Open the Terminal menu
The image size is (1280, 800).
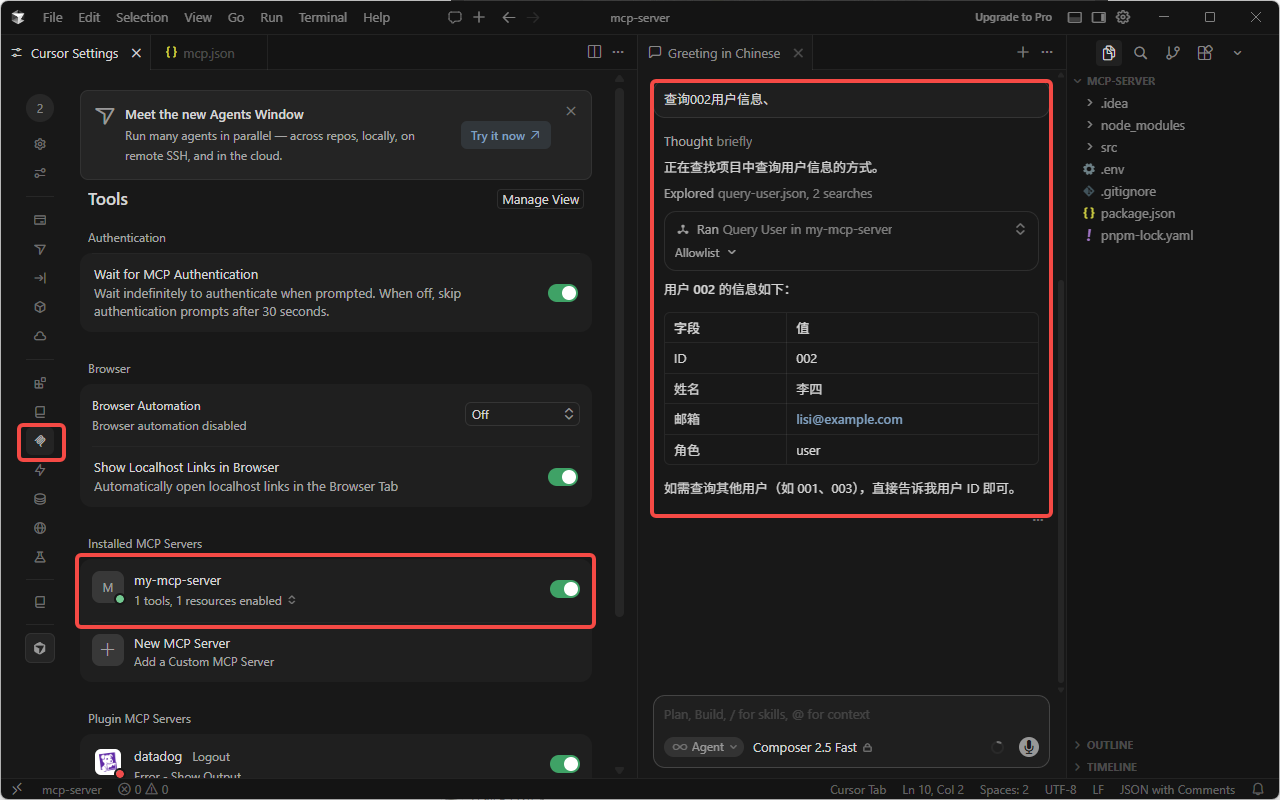(323, 17)
